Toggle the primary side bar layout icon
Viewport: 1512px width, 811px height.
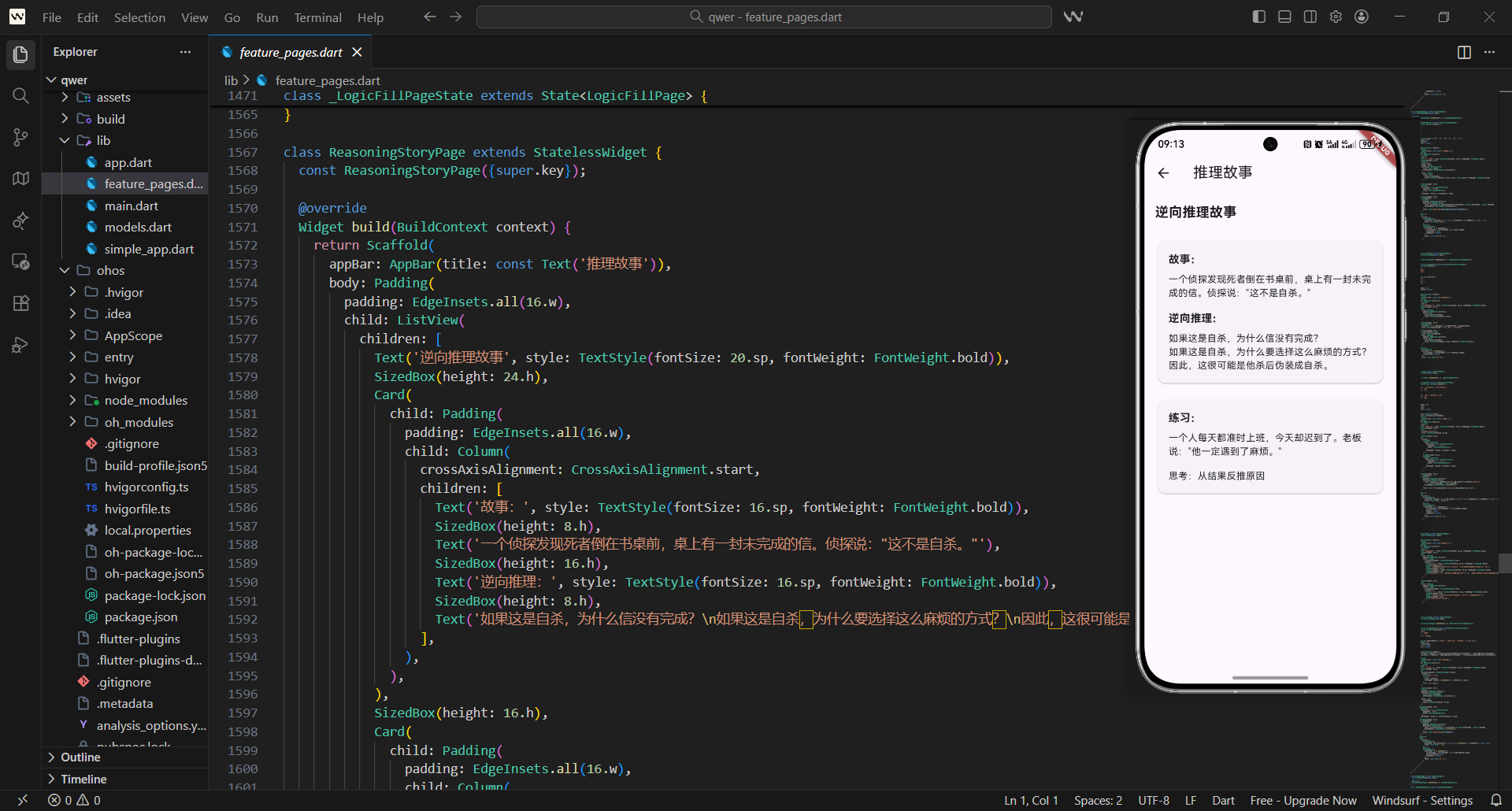tap(1259, 17)
